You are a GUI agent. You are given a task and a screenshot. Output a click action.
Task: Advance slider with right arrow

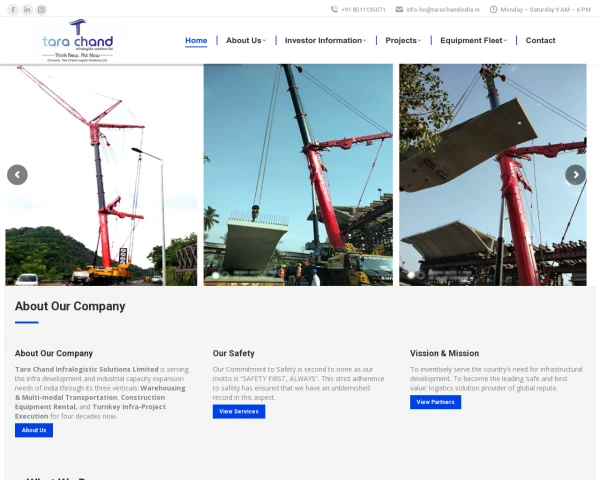click(x=576, y=175)
